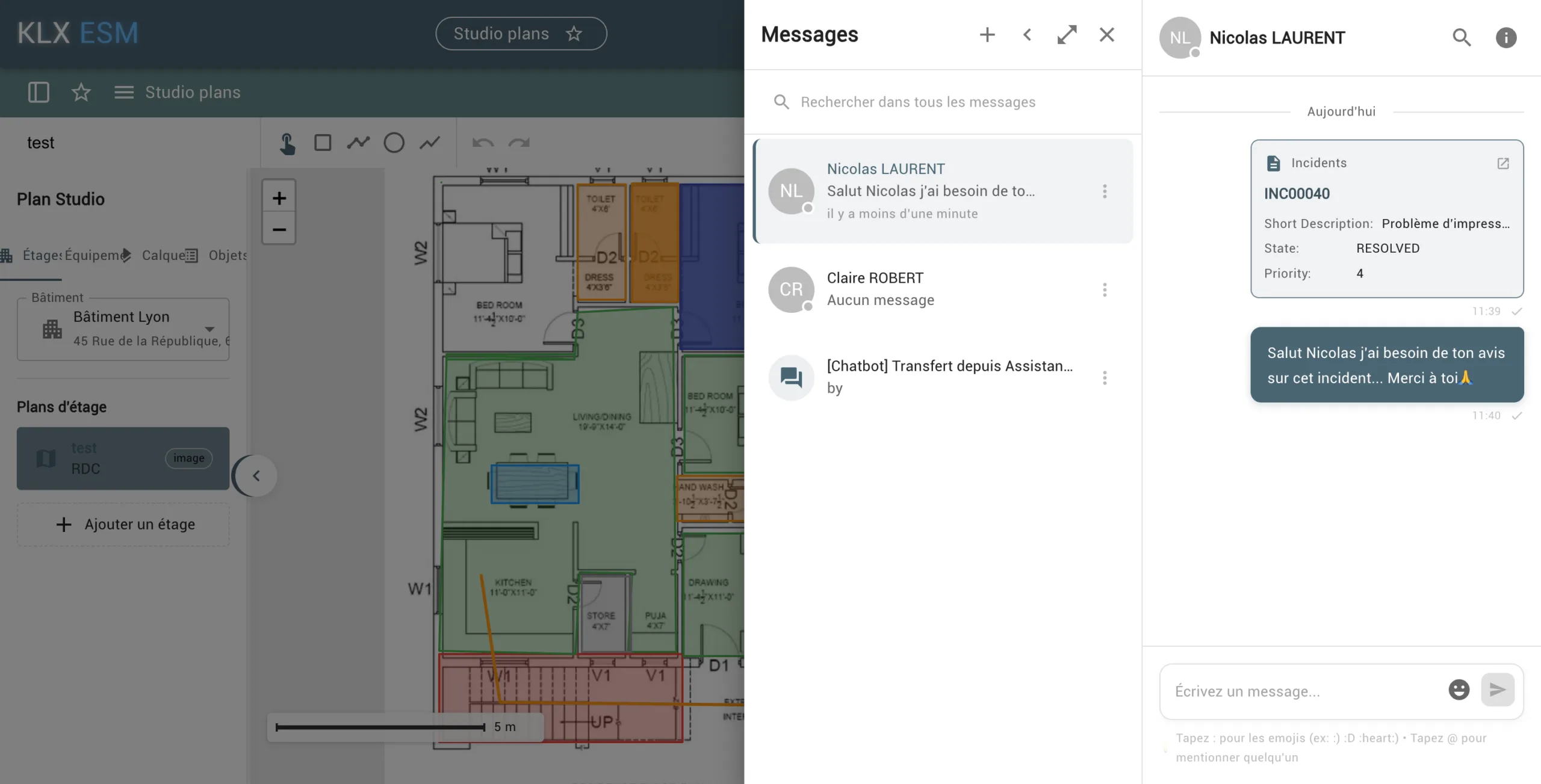Select the circle drawing tool

(x=394, y=143)
